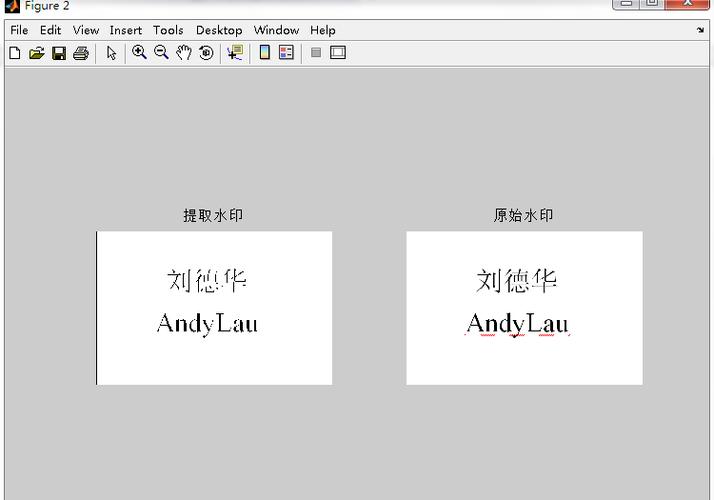Image resolution: width=714 pixels, height=500 pixels.
Task: Activate the Zoom Out magnifier
Action: (161, 52)
